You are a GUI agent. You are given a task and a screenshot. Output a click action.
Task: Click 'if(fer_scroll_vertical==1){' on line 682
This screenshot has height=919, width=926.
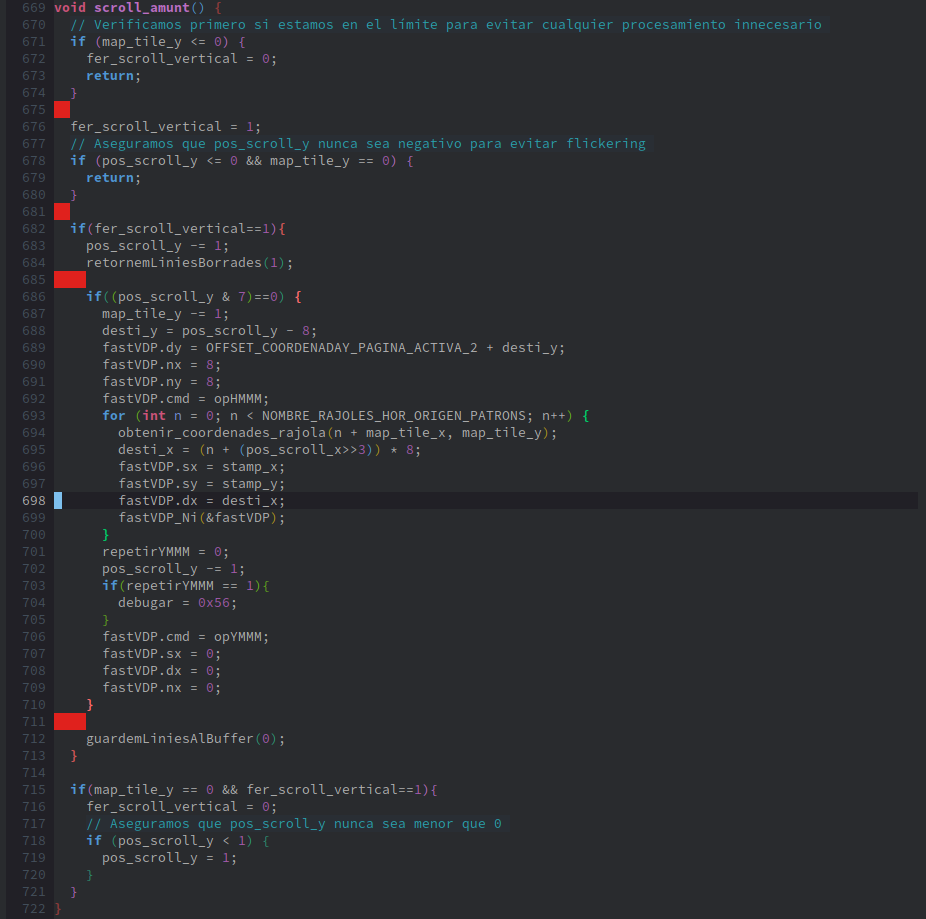pyautogui.click(x=178, y=229)
